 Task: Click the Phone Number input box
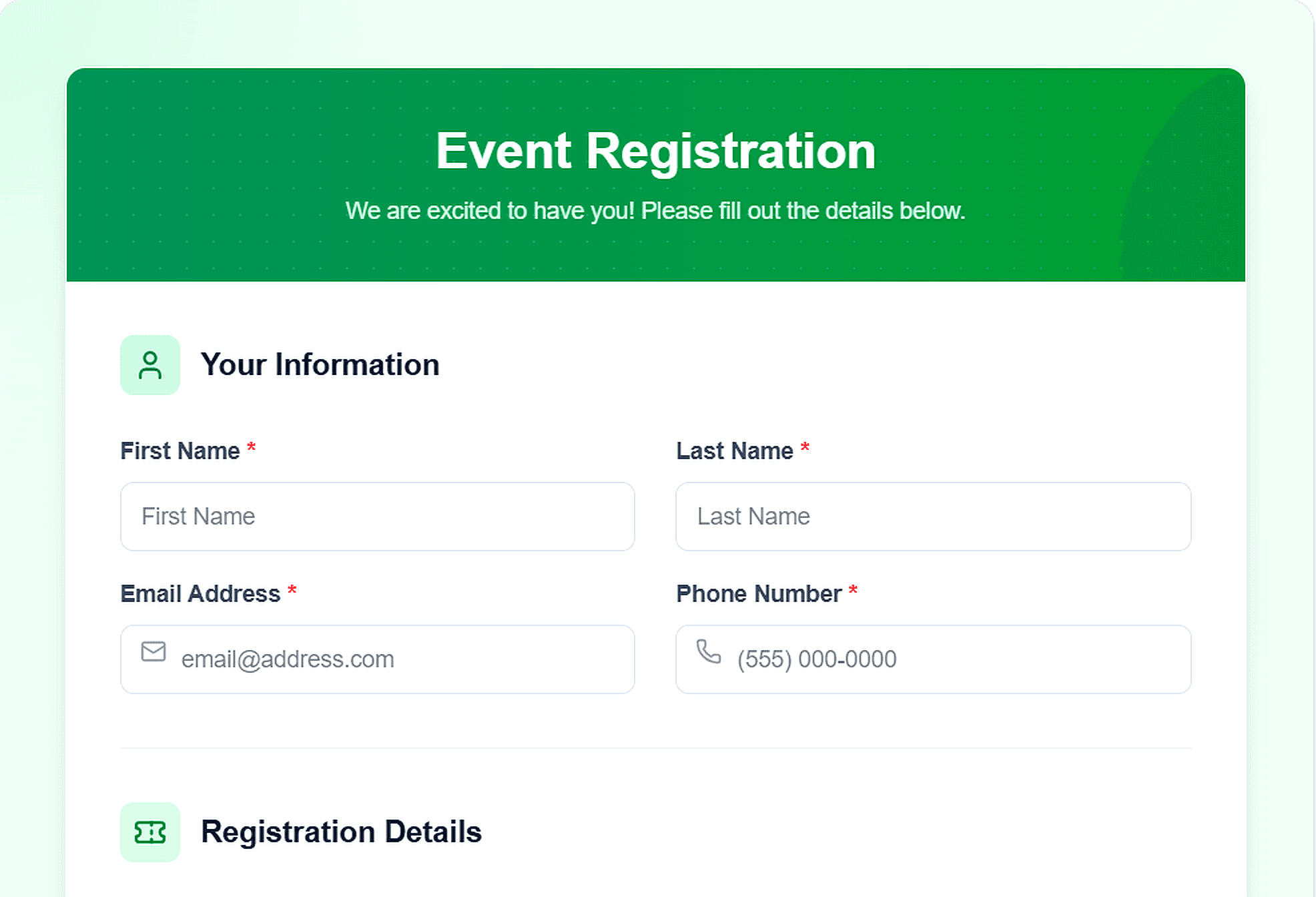(933, 659)
